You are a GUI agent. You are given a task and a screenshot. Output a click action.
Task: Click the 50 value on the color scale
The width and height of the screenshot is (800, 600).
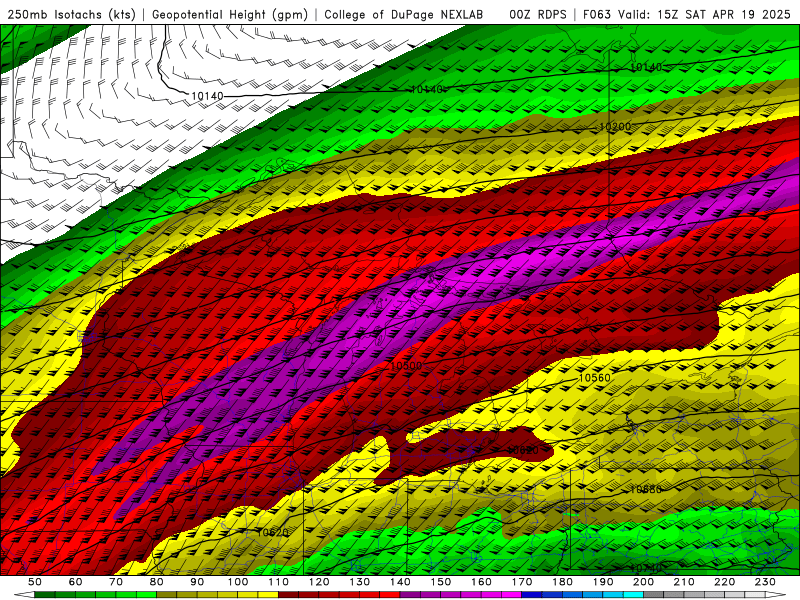(x=35, y=582)
